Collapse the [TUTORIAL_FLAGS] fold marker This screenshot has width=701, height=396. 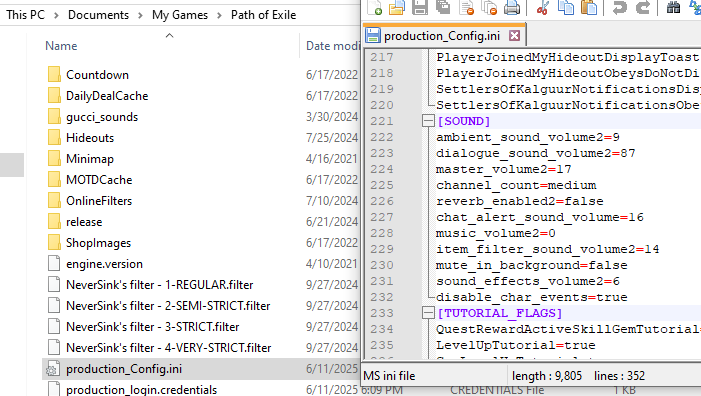428,313
